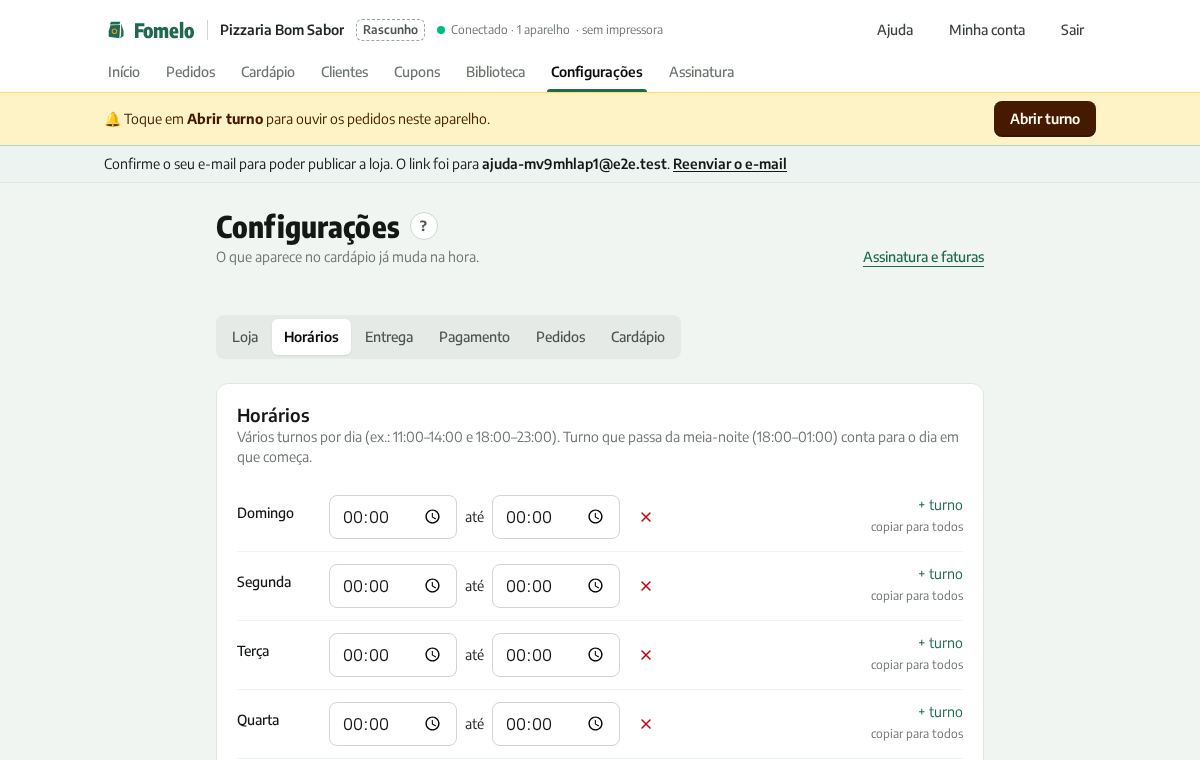Open the help question mark beside Configurações
The height and width of the screenshot is (760, 1200).
click(424, 226)
